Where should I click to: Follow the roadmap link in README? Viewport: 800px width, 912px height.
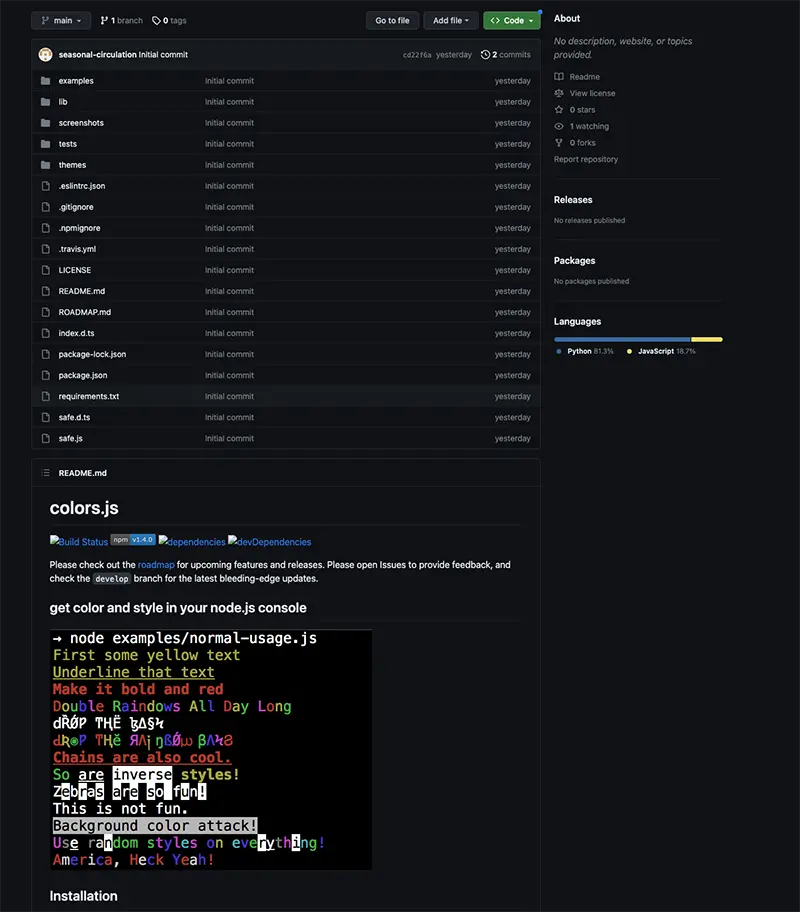coord(156,565)
